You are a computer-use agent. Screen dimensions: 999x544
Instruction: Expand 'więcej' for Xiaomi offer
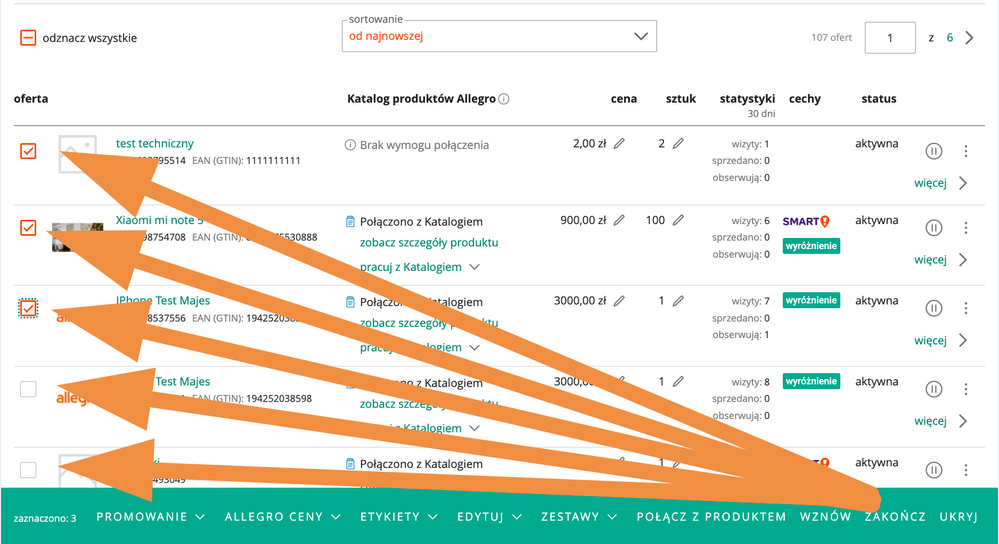pyautogui.click(x=940, y=260)
